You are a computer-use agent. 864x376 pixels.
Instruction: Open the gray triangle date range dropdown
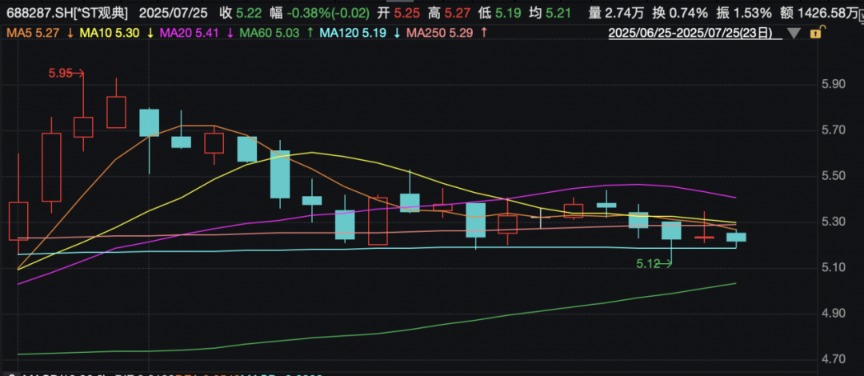pyautogui.click(x=794, y=34)
